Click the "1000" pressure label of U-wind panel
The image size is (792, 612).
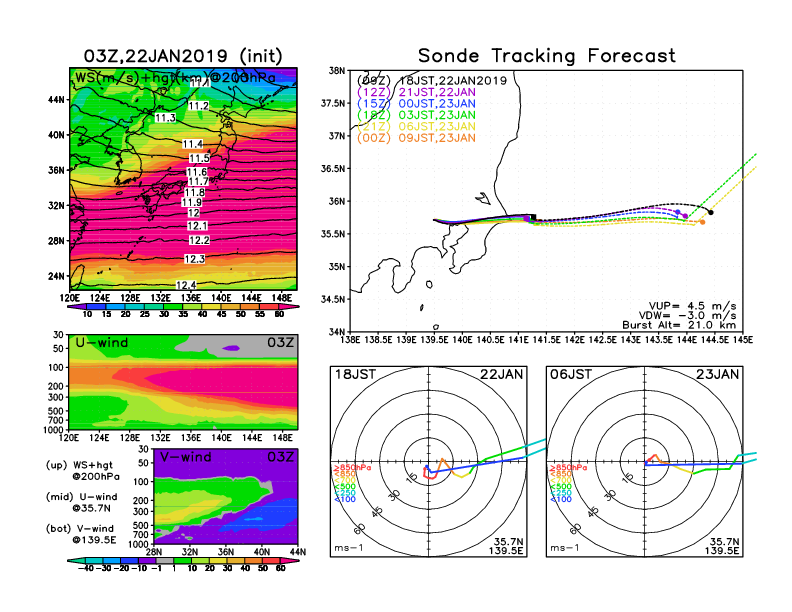click(x=55, y=430)
